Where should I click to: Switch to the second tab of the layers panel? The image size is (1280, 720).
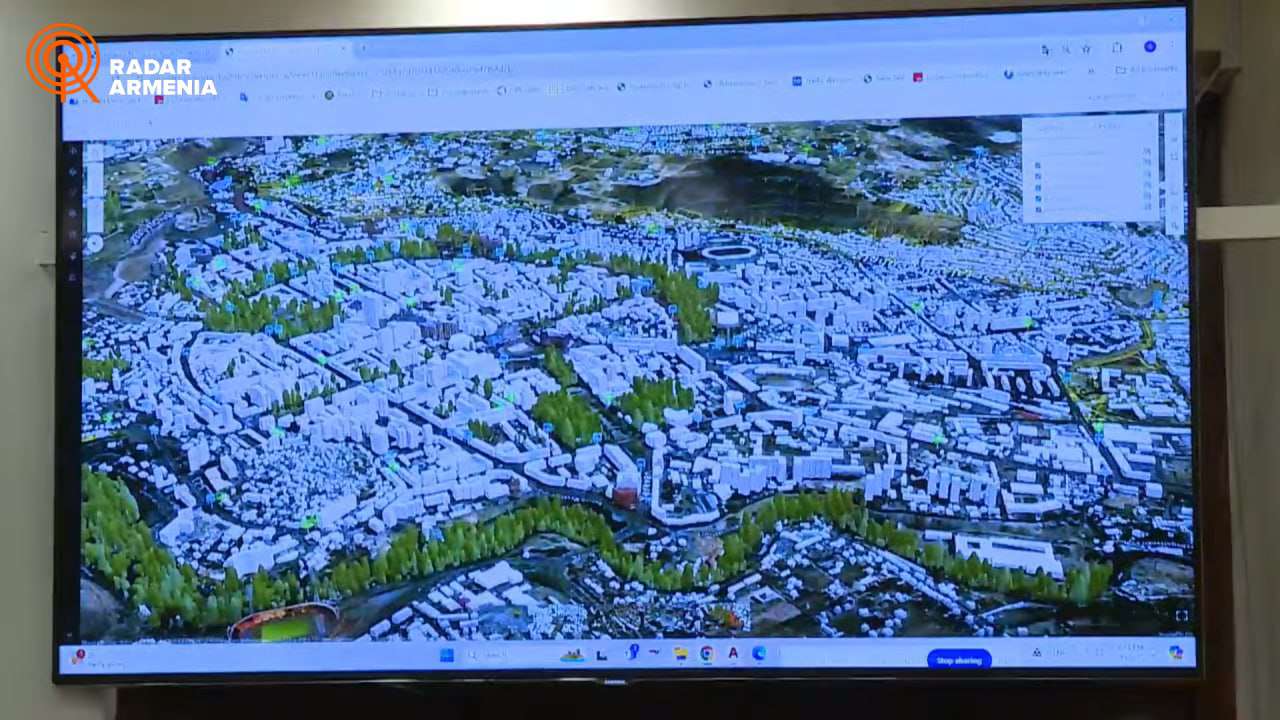(1108, 126)
